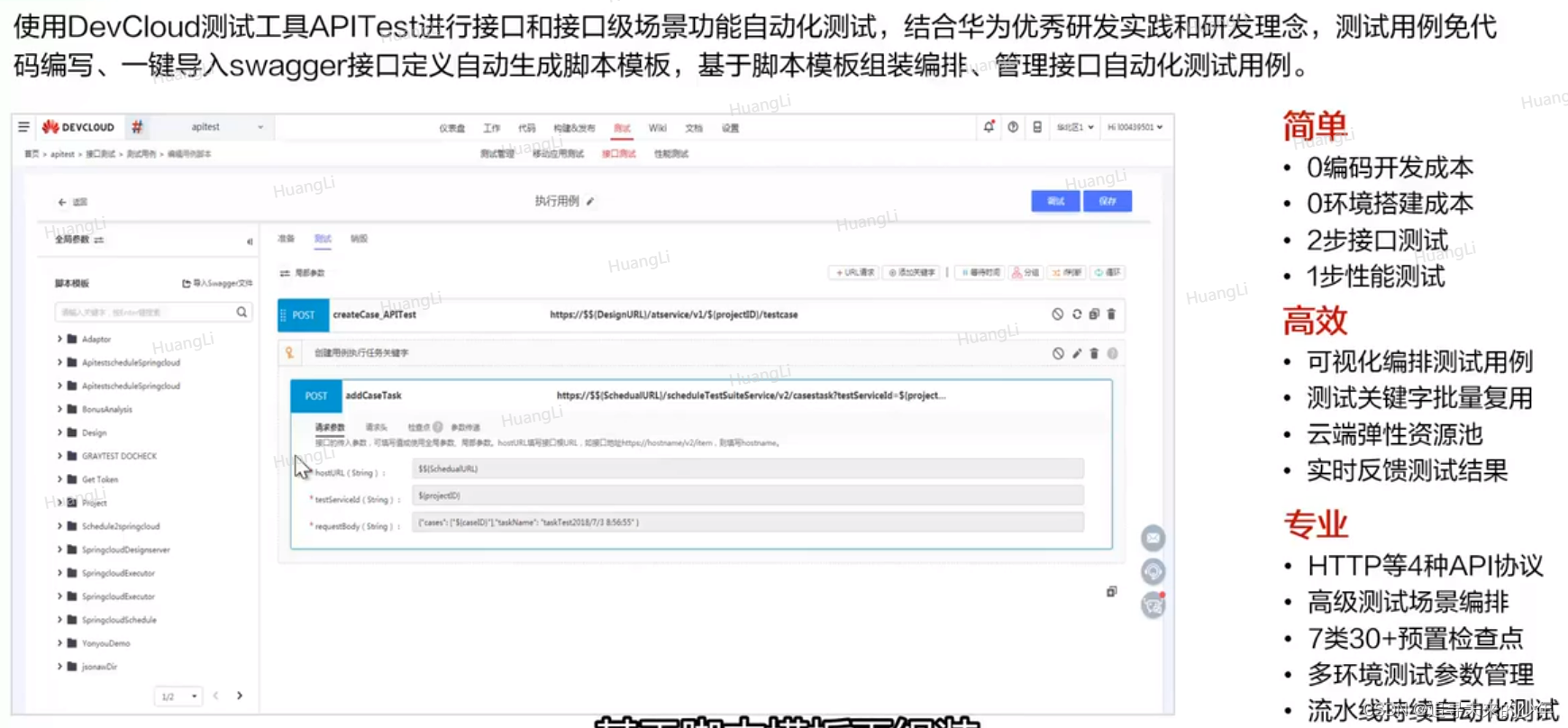
Task: Click the blue 保存 button
Action: point(1108,201)
